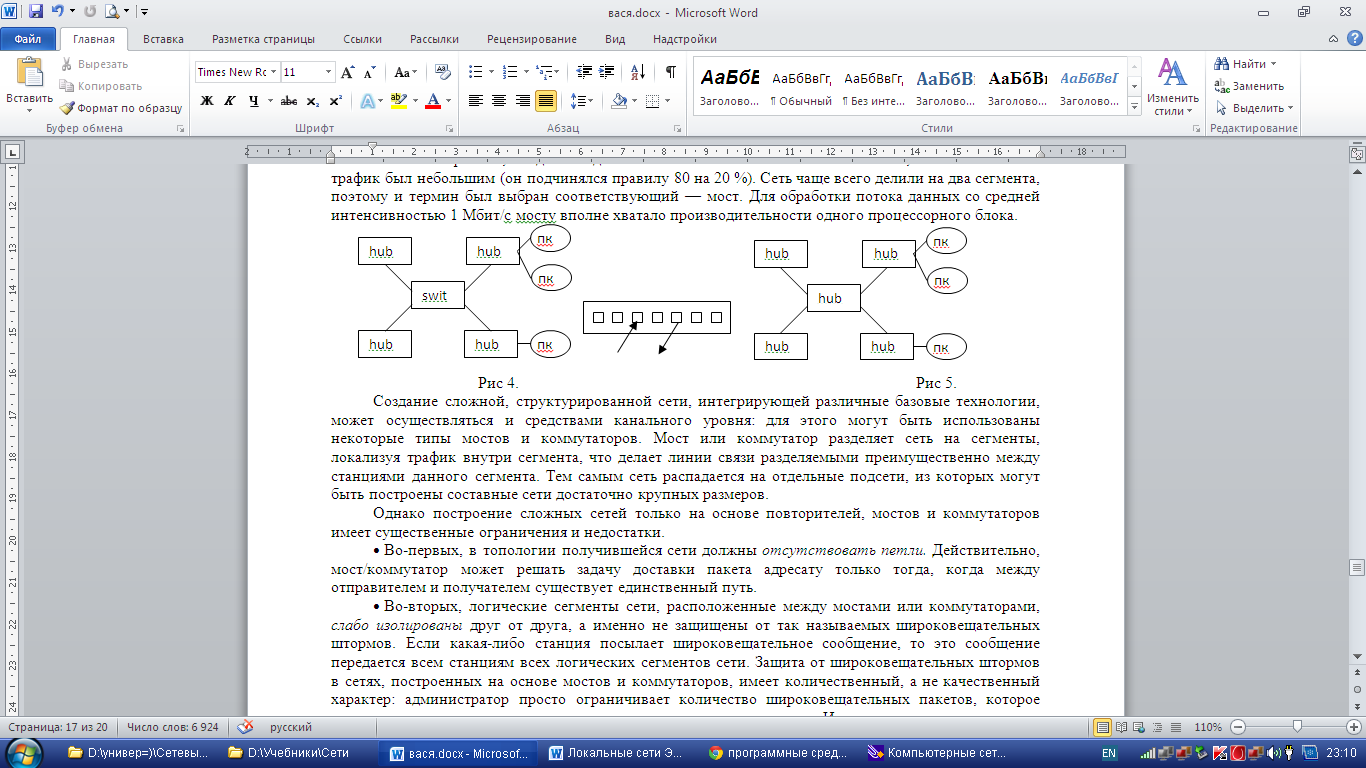Zoom out with the minus button
This screenshot has height=768, width=1366.
click(1238, 727)
